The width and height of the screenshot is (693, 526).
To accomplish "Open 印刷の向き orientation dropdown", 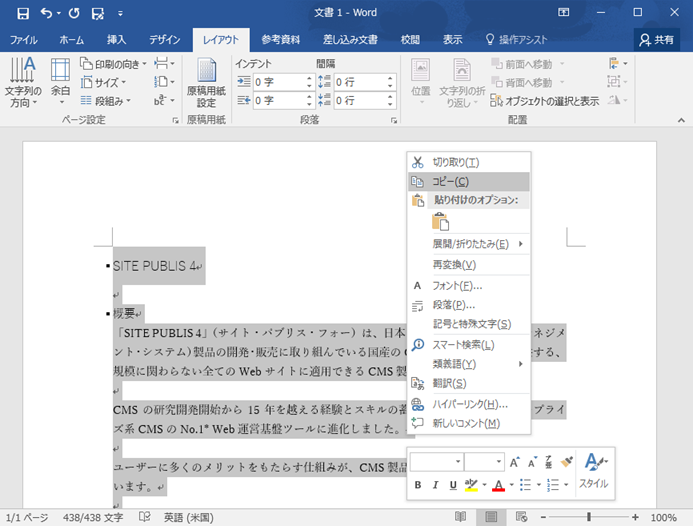I will point(113,64).
